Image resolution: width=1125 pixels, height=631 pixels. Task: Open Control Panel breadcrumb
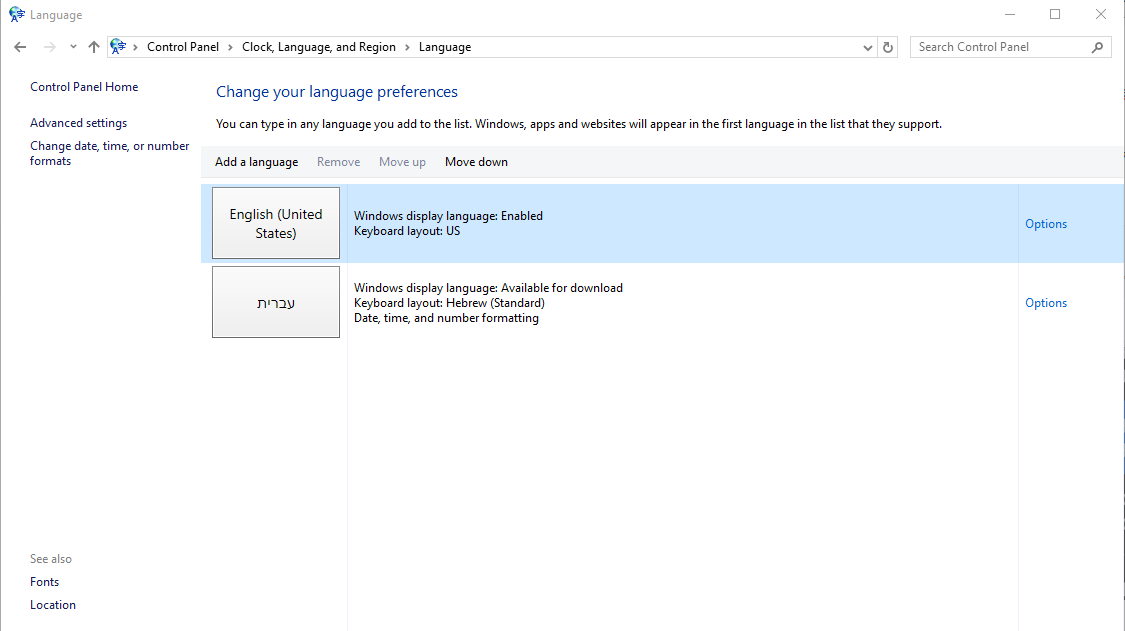point(183,47)
